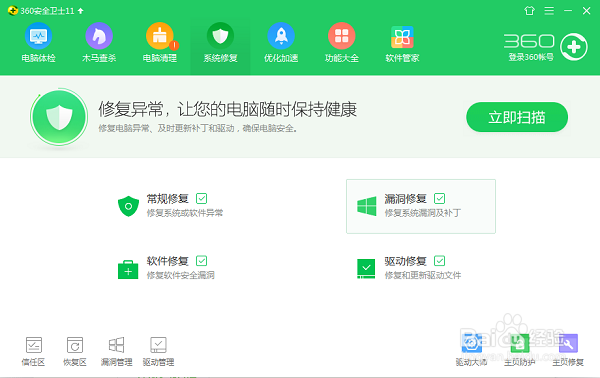Open 优化加速 optimization rocket icon
The height and width of the screenshot is (378, 600).
281,36
